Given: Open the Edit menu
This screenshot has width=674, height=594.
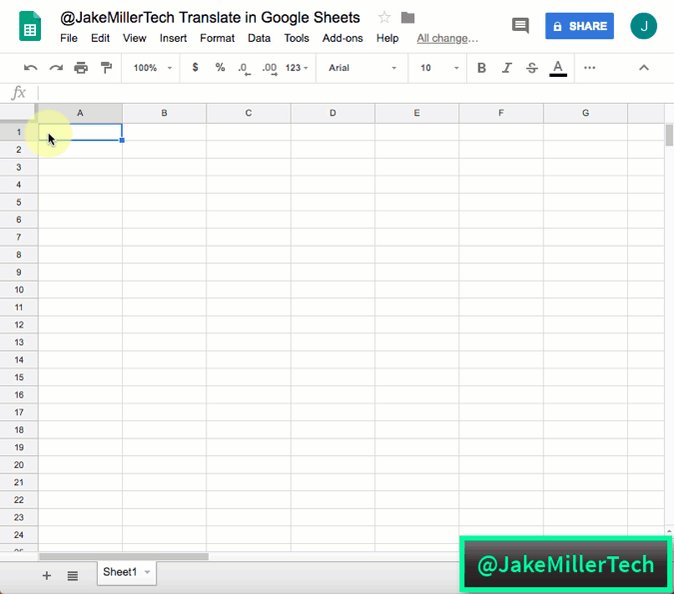Looking at the screenshot, I should coord(100,38).
